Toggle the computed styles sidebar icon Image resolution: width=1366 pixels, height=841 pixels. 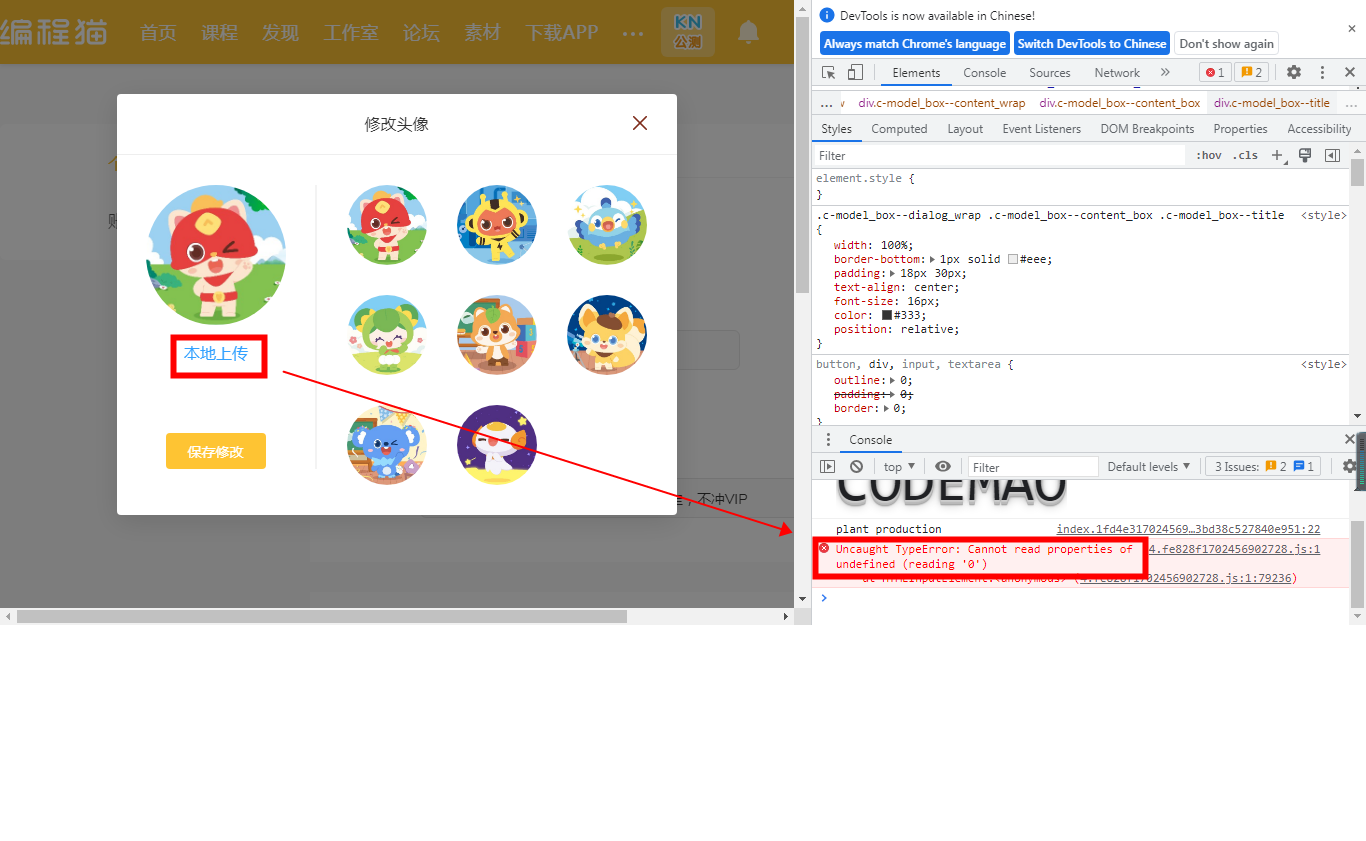1332,155
